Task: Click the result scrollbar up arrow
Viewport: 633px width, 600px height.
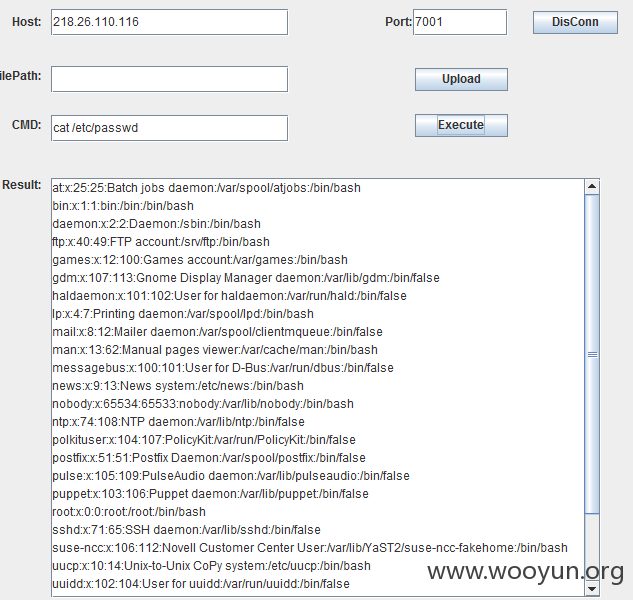Action: click(x=592, y=187)
